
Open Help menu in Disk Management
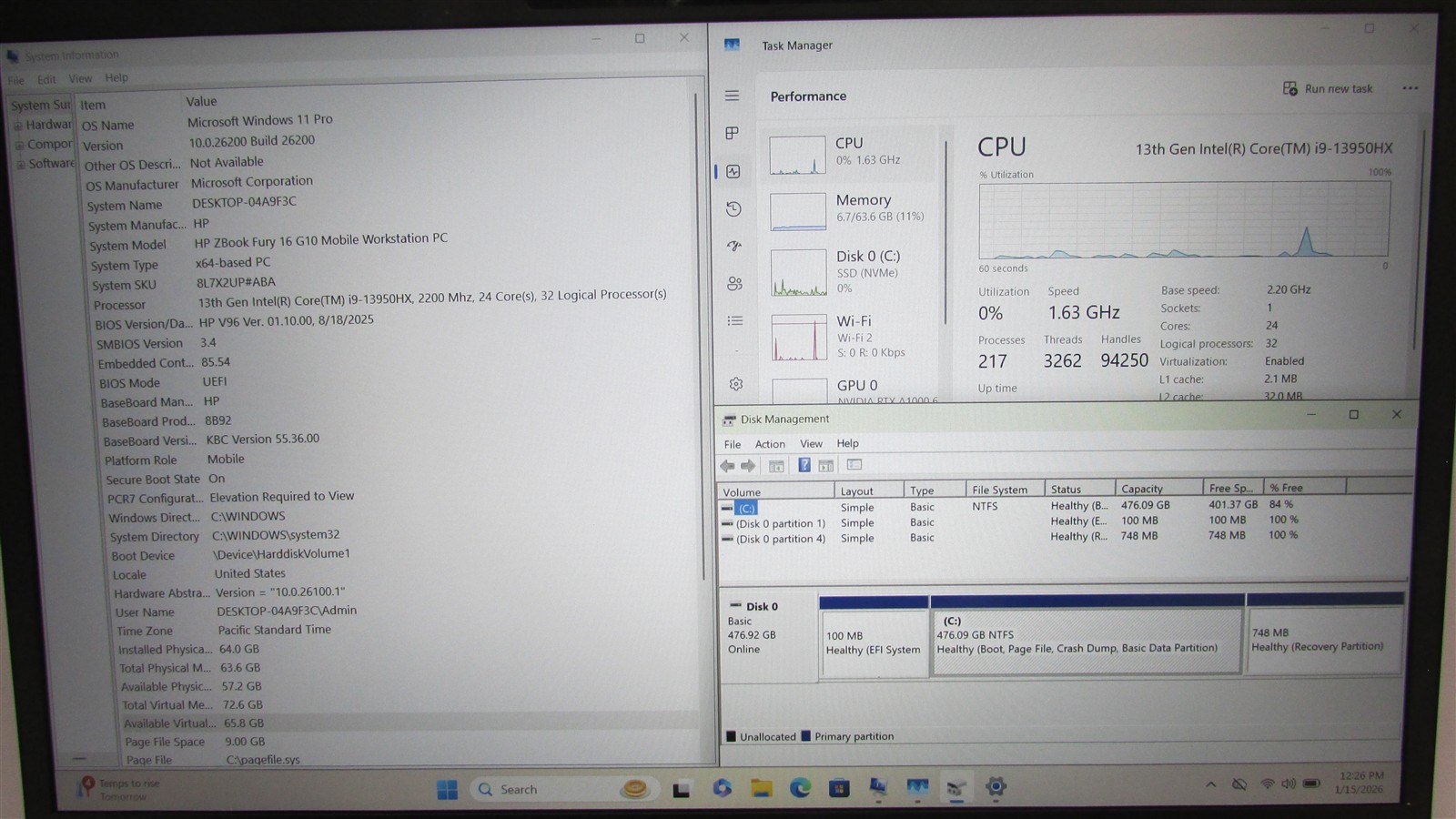tap(847, 443)
